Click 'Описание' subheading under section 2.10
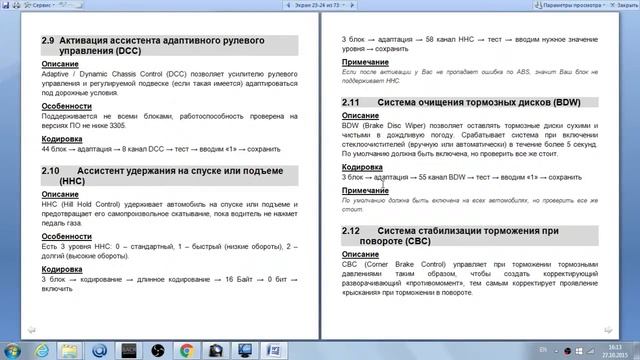This screenshot has height=360, width=640. 60,194
